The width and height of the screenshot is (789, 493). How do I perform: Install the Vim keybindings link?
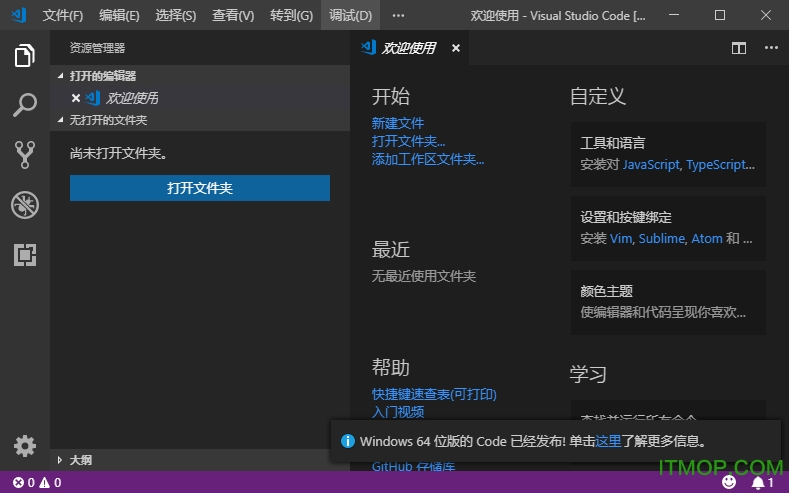pos(621,238)
